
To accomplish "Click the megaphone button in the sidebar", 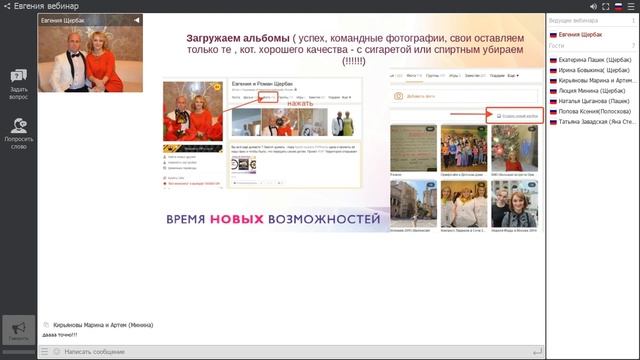I will pos(18,330).
